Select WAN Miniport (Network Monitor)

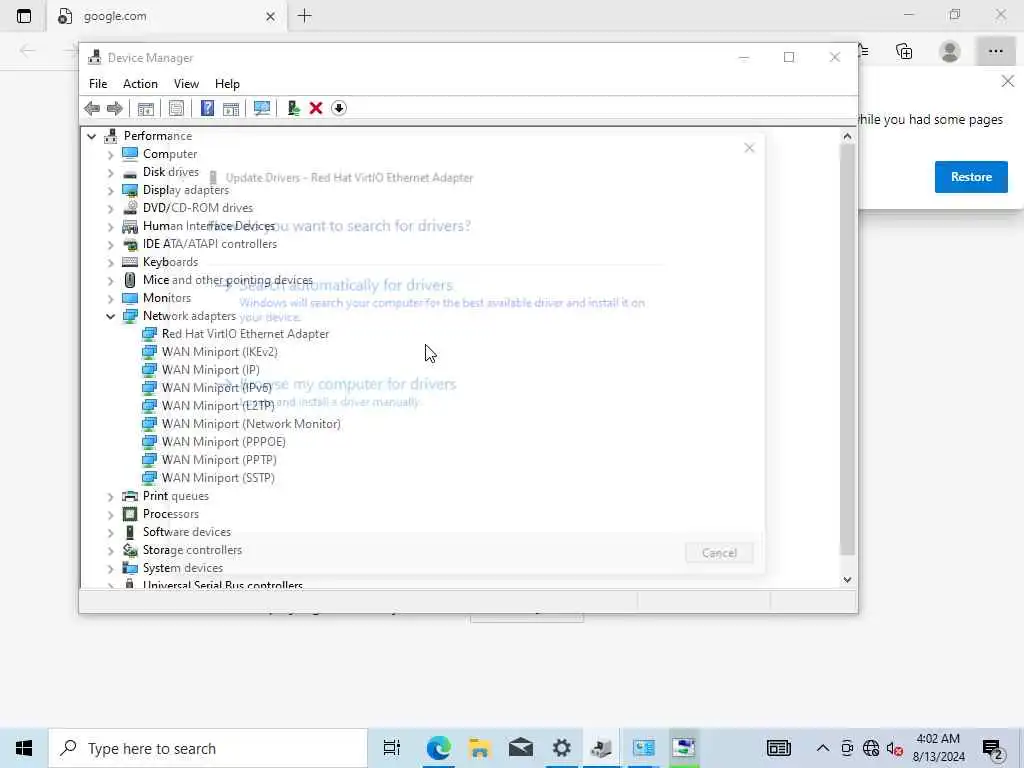pos(251,424)
